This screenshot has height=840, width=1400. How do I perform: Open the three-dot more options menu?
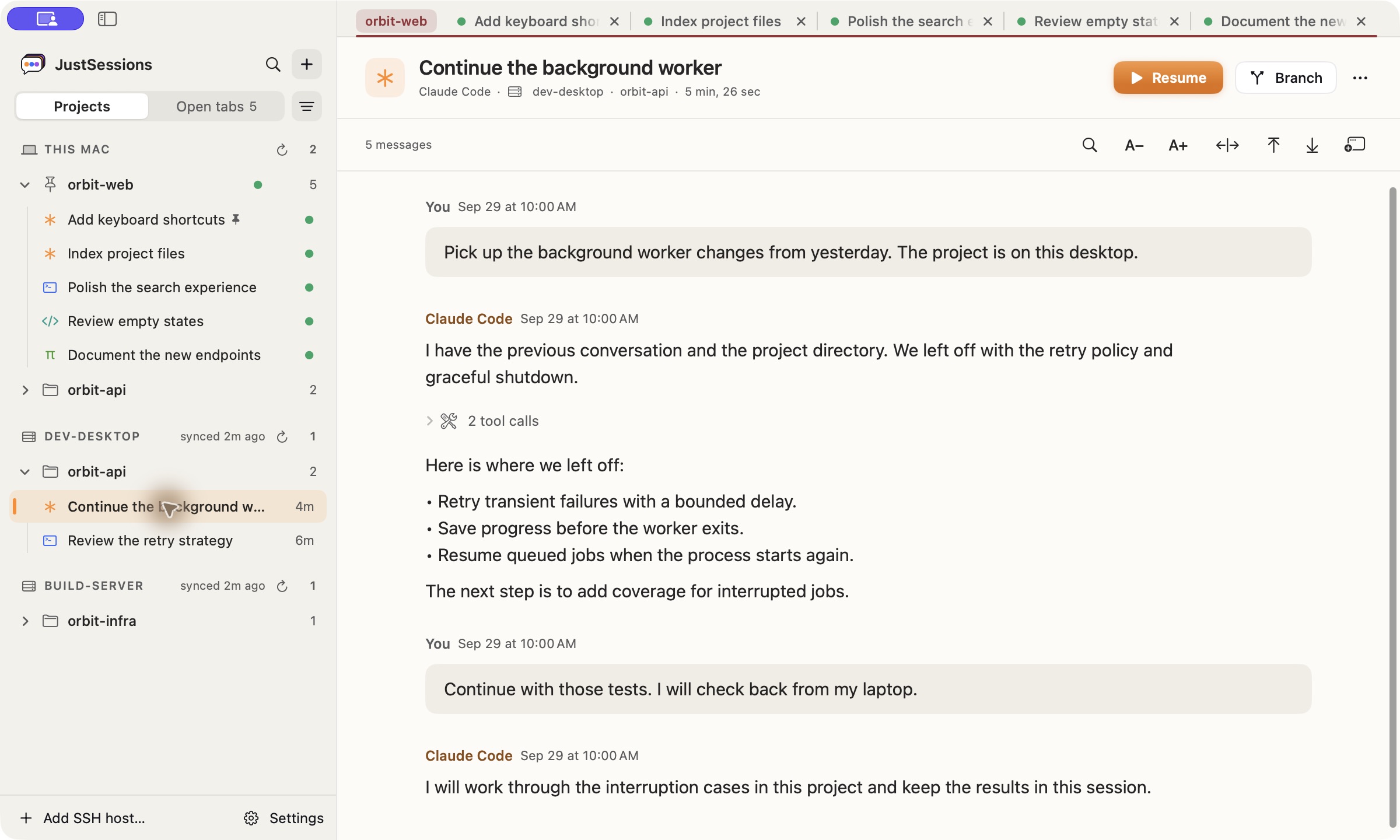click(1360, 78)
